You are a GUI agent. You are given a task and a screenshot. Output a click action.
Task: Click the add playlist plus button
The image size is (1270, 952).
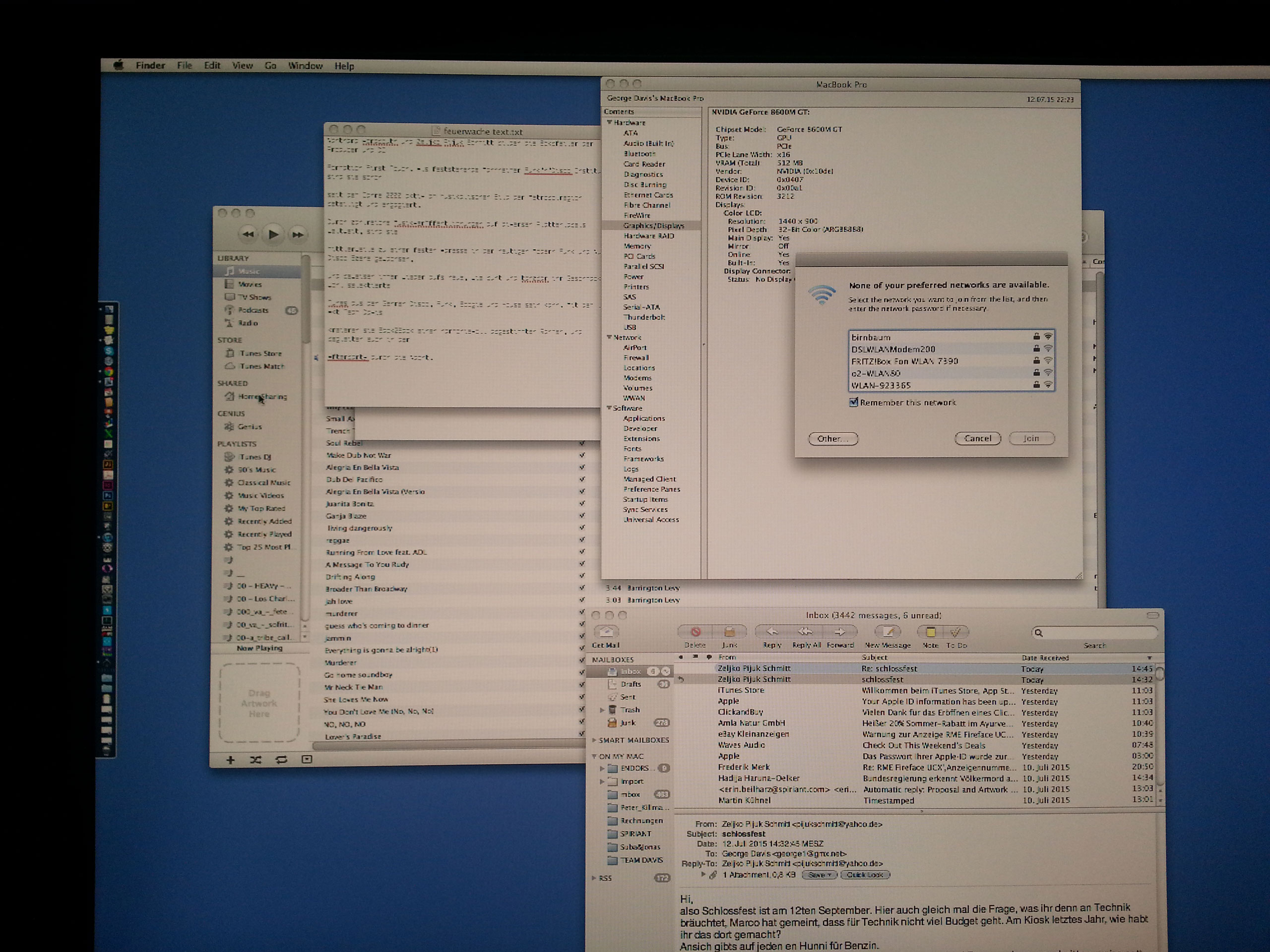pyautogui.click(x=230, y=760)
